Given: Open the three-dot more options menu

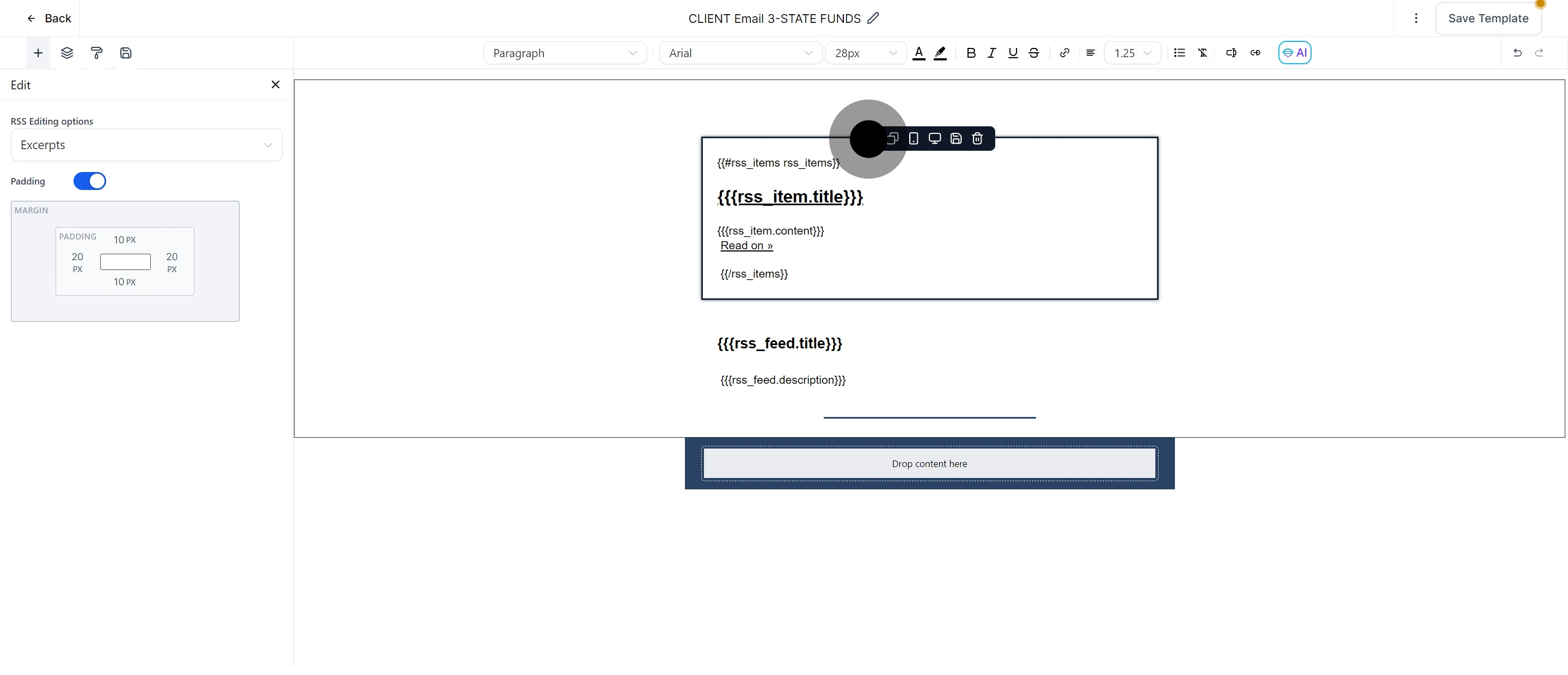Looking at the screenshot, I should point(1416,19).
